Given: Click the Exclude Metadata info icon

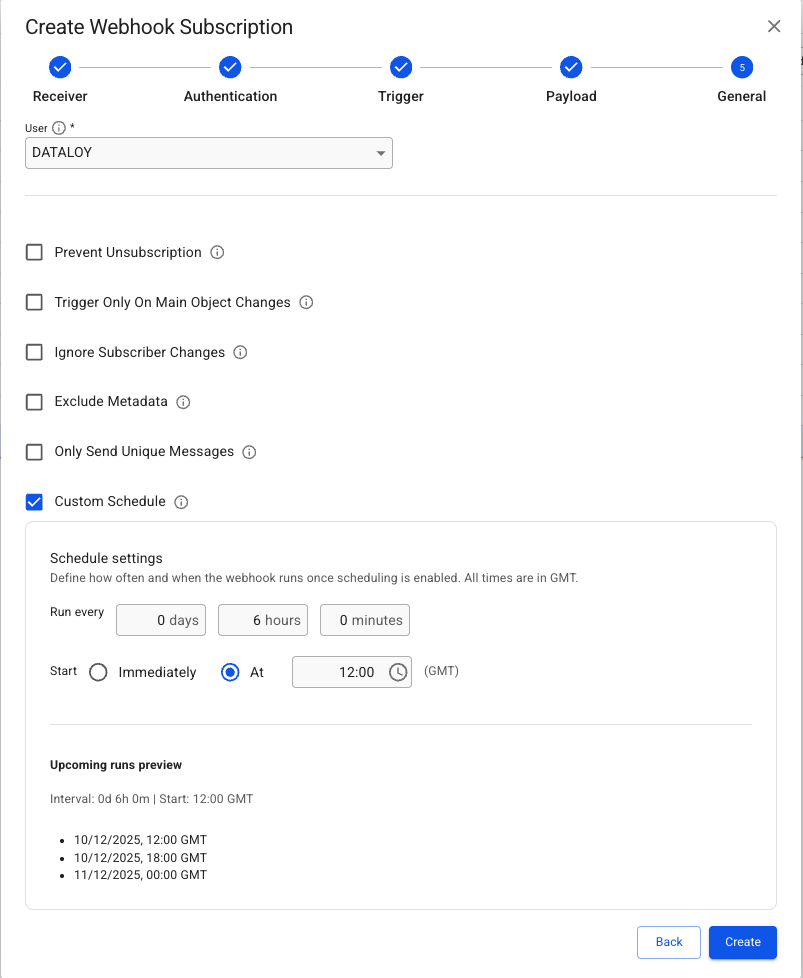Looking at the screenshot, I should [183, 402].
